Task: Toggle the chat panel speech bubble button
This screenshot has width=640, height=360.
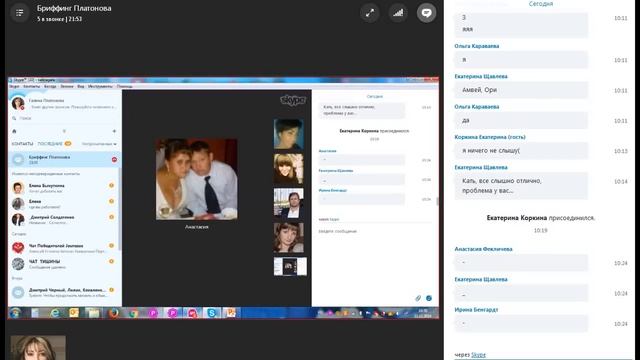Action: 426,13
